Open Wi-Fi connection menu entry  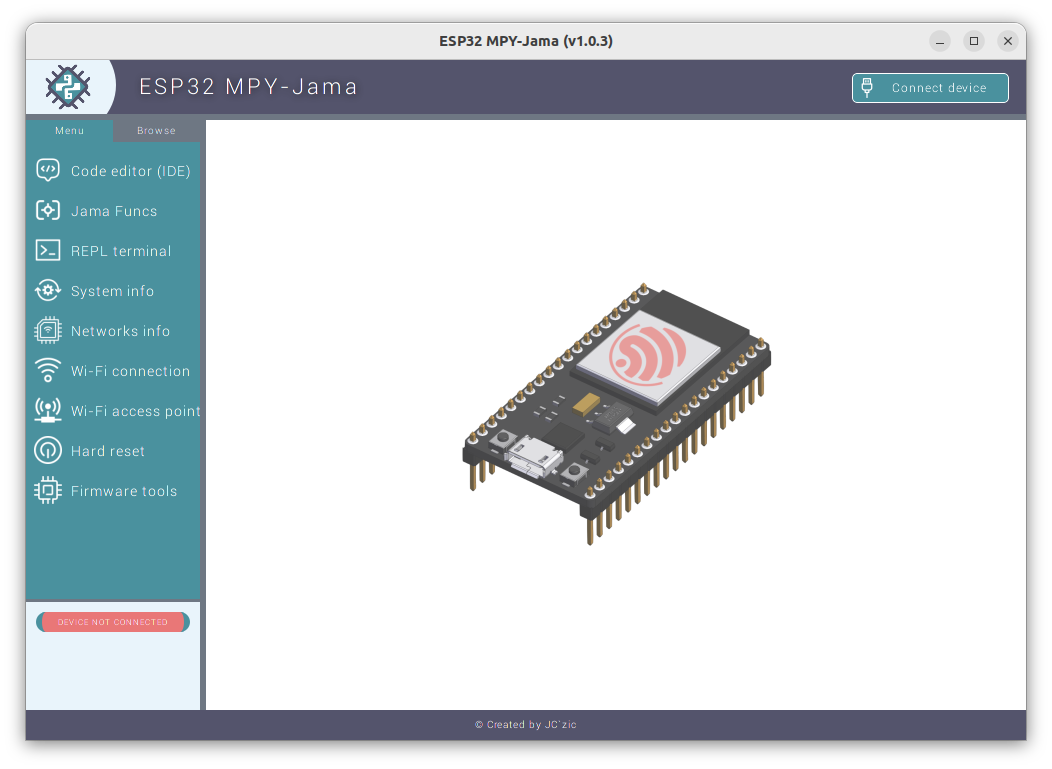pyautogui.click(x=113, y=370)
